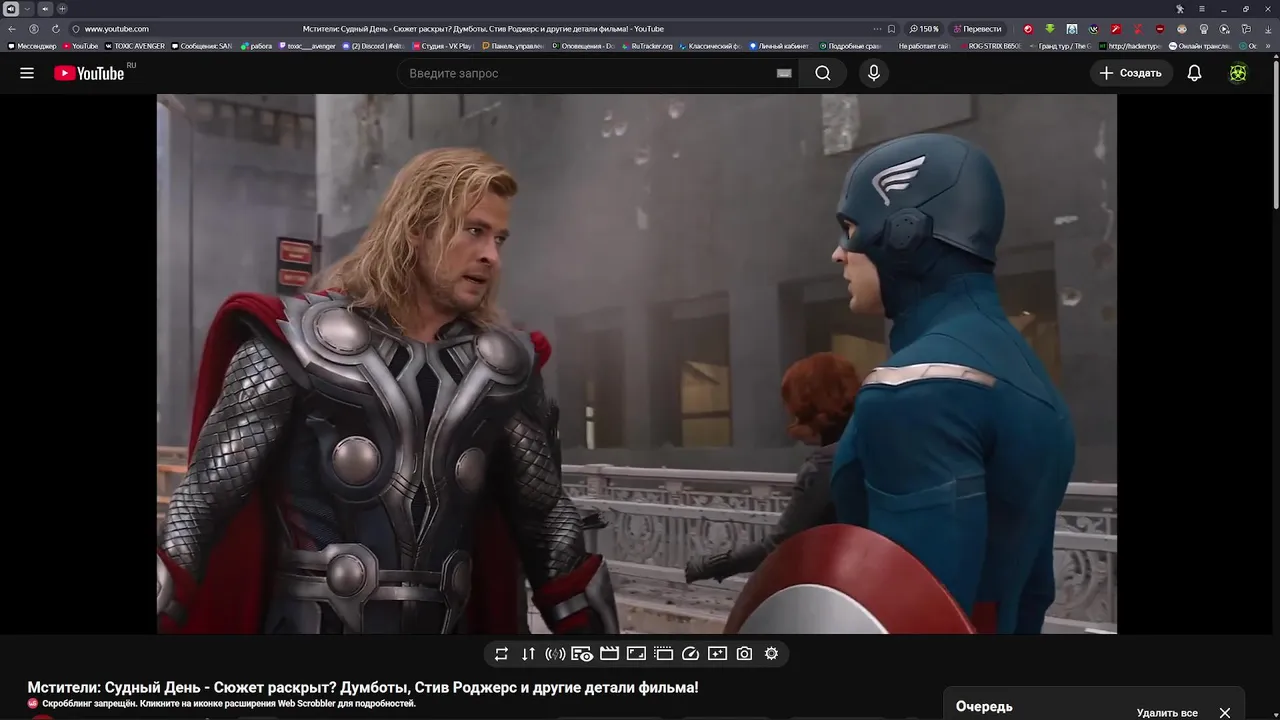Click the resize-player frame icon
The image size is (1280, 720).
636,654
